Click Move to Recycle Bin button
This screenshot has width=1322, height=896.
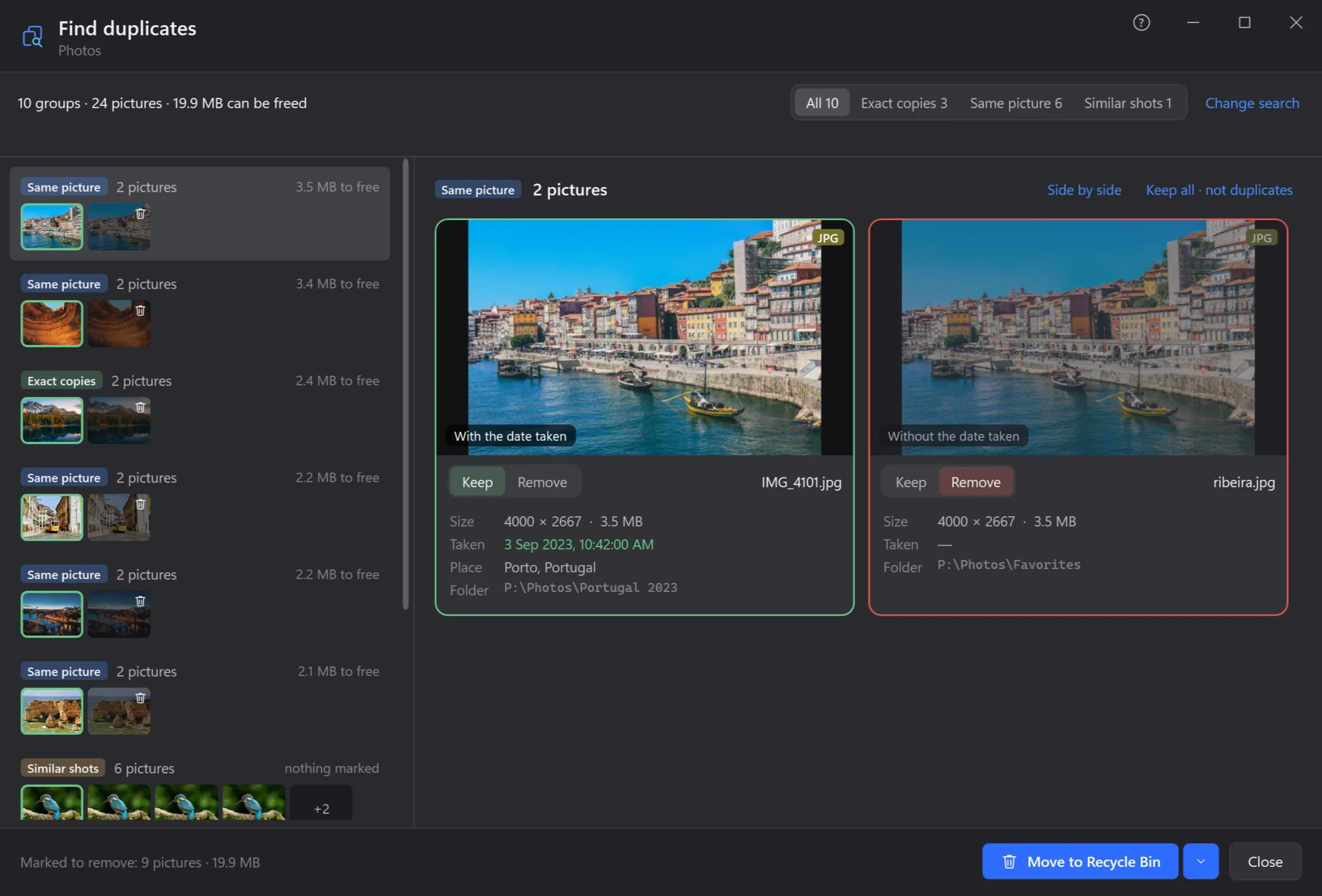click(x=1080, y=862)
